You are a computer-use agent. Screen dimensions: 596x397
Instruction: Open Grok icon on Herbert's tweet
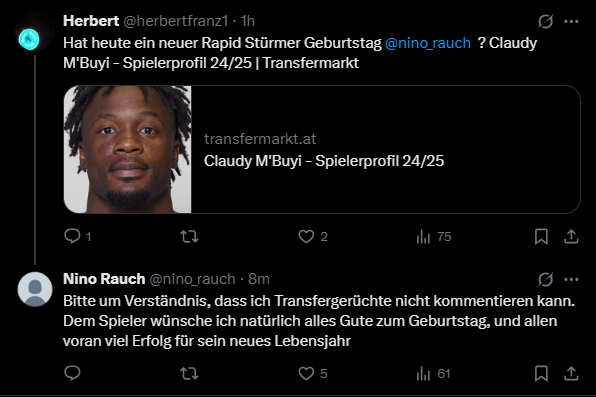545,21
